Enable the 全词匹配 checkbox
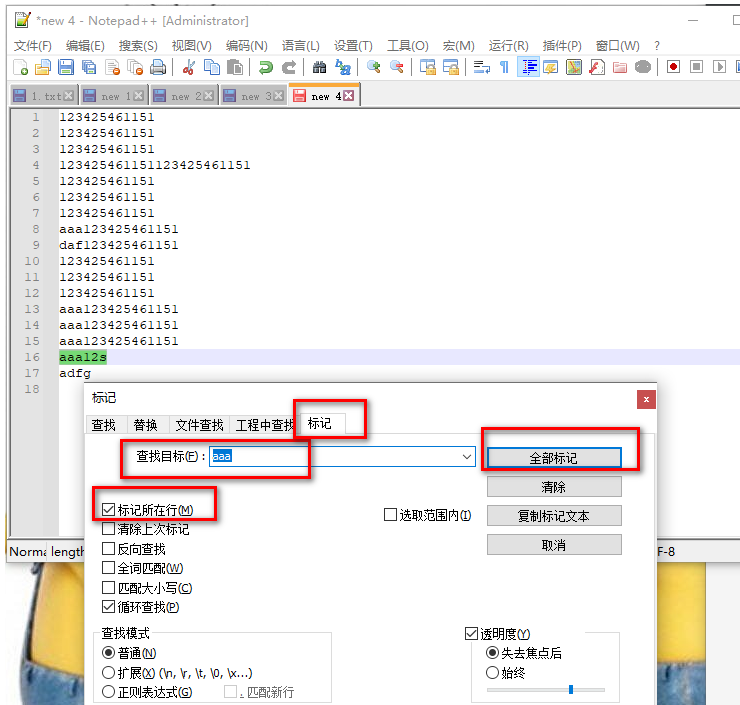 (x=109, y=568)
